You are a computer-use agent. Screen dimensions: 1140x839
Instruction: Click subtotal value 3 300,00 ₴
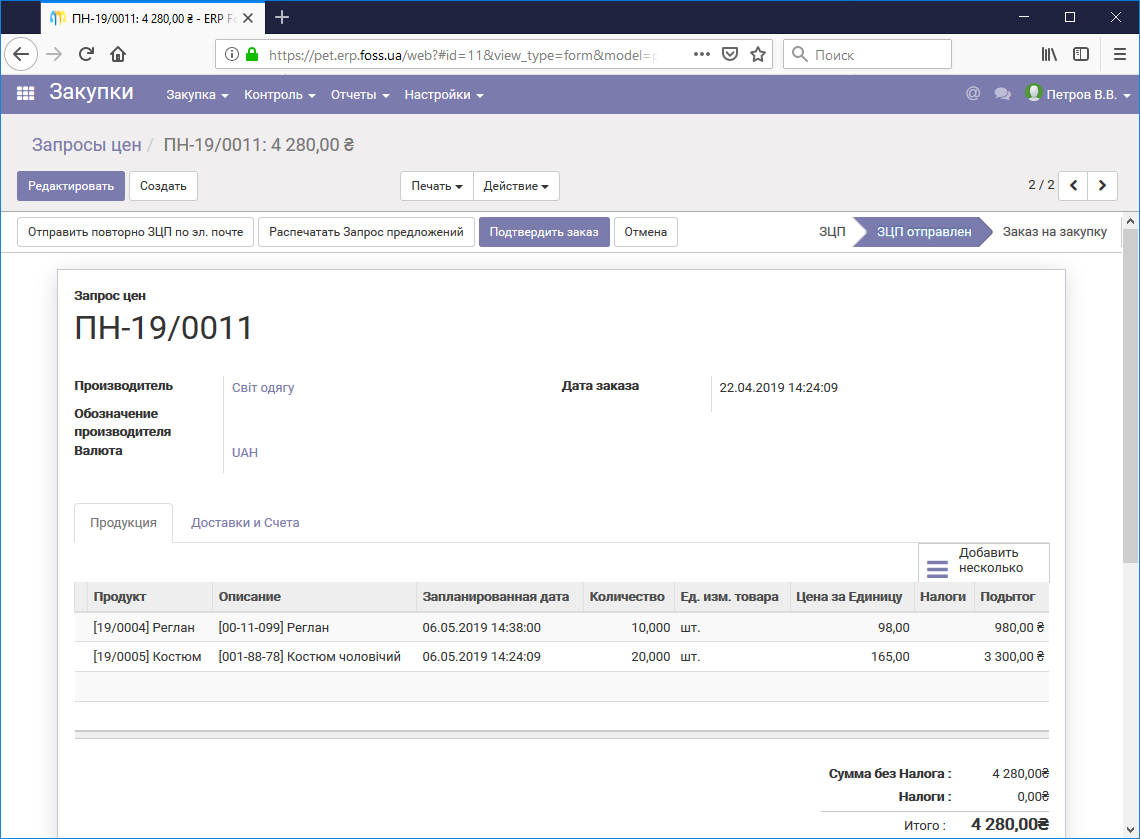(1013, 657)
